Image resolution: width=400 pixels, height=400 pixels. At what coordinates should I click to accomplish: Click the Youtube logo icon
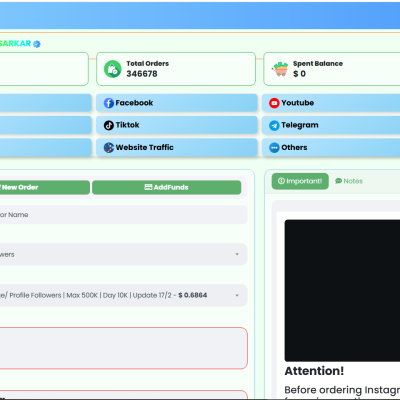pos(274,103)
